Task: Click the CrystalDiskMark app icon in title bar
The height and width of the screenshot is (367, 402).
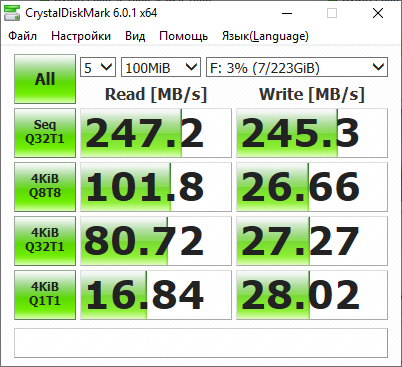Action: [12, 13]
